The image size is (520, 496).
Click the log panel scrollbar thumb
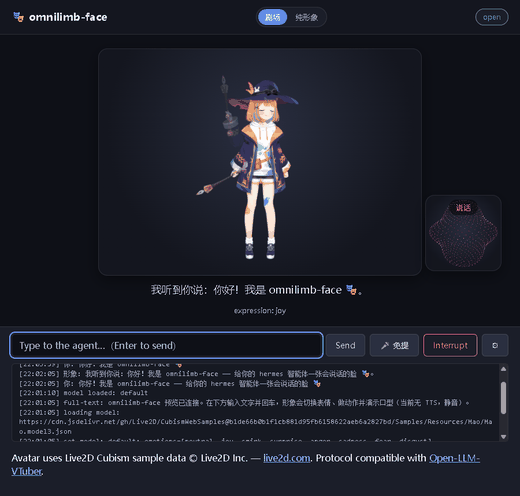coord(503,398)
